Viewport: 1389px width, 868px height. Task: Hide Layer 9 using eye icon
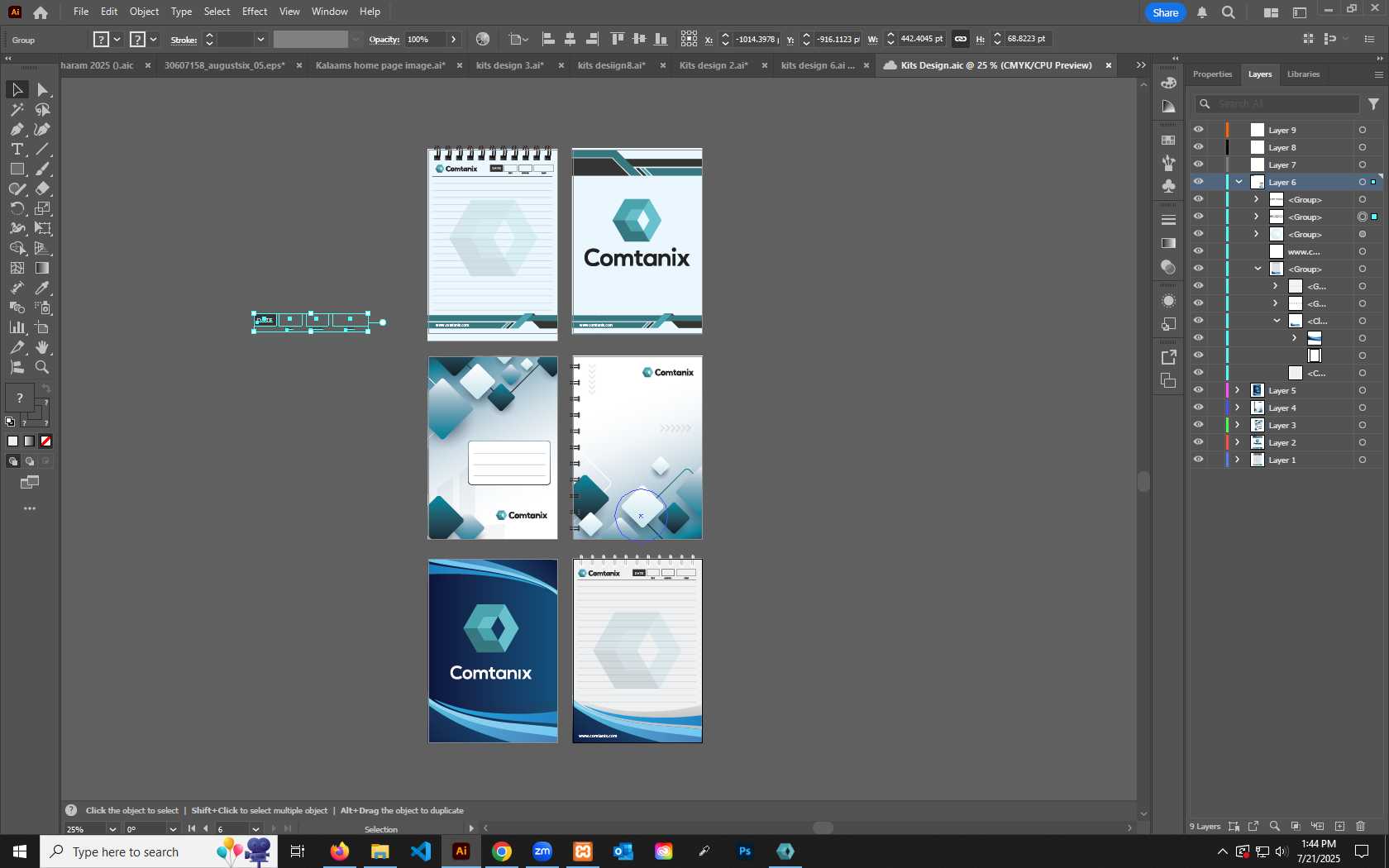1198,130
